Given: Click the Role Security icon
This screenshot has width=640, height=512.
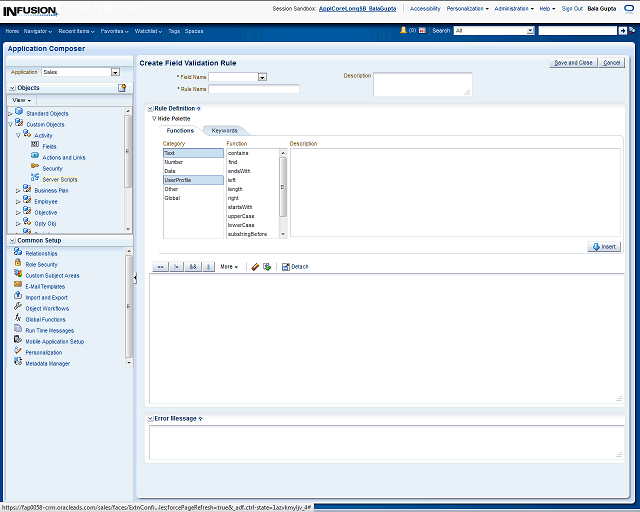Looking at the screenshot, I should click(18, 264).
